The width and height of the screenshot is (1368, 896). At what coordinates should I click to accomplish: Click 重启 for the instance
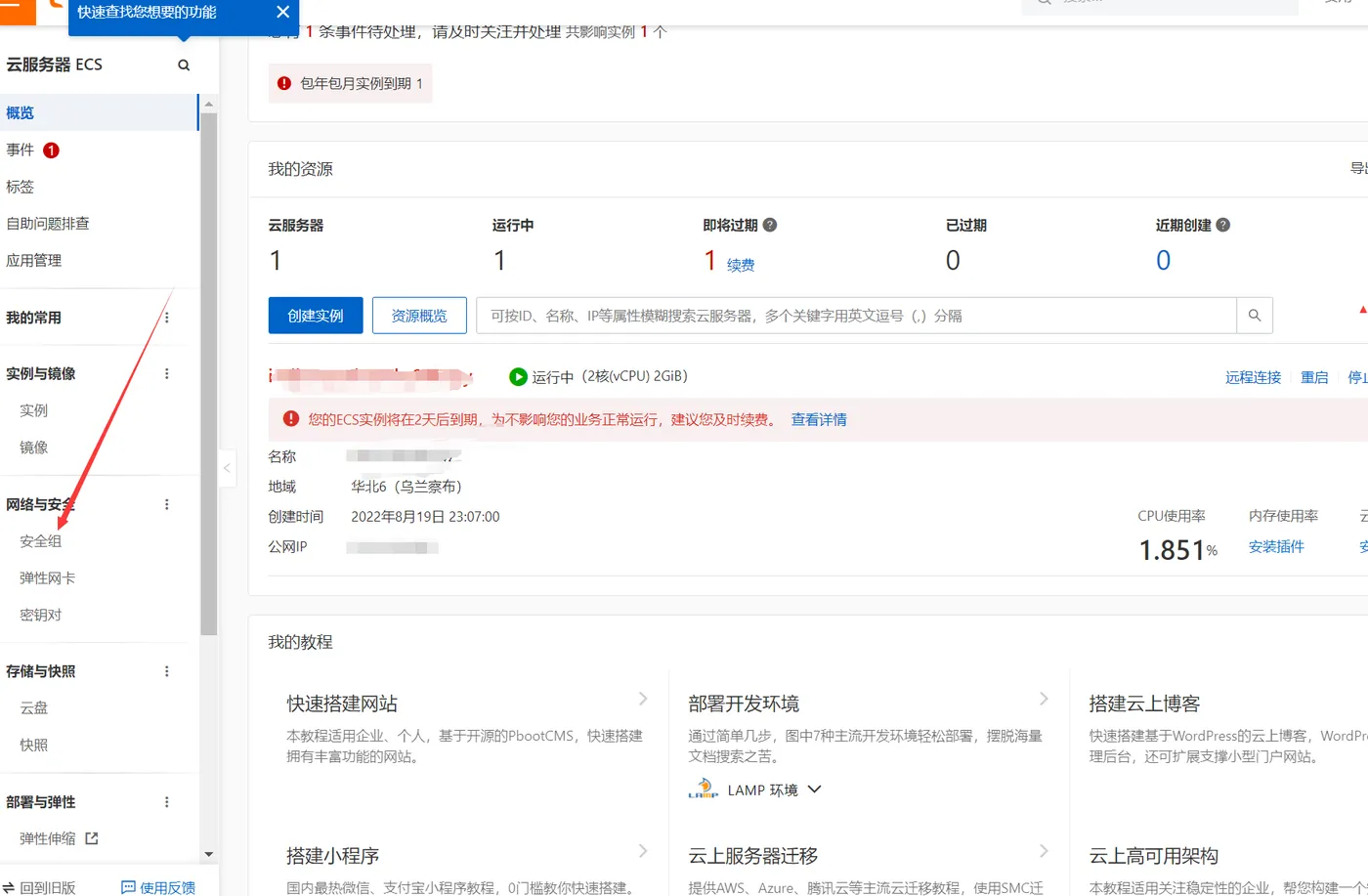[x=1314, y=377]
